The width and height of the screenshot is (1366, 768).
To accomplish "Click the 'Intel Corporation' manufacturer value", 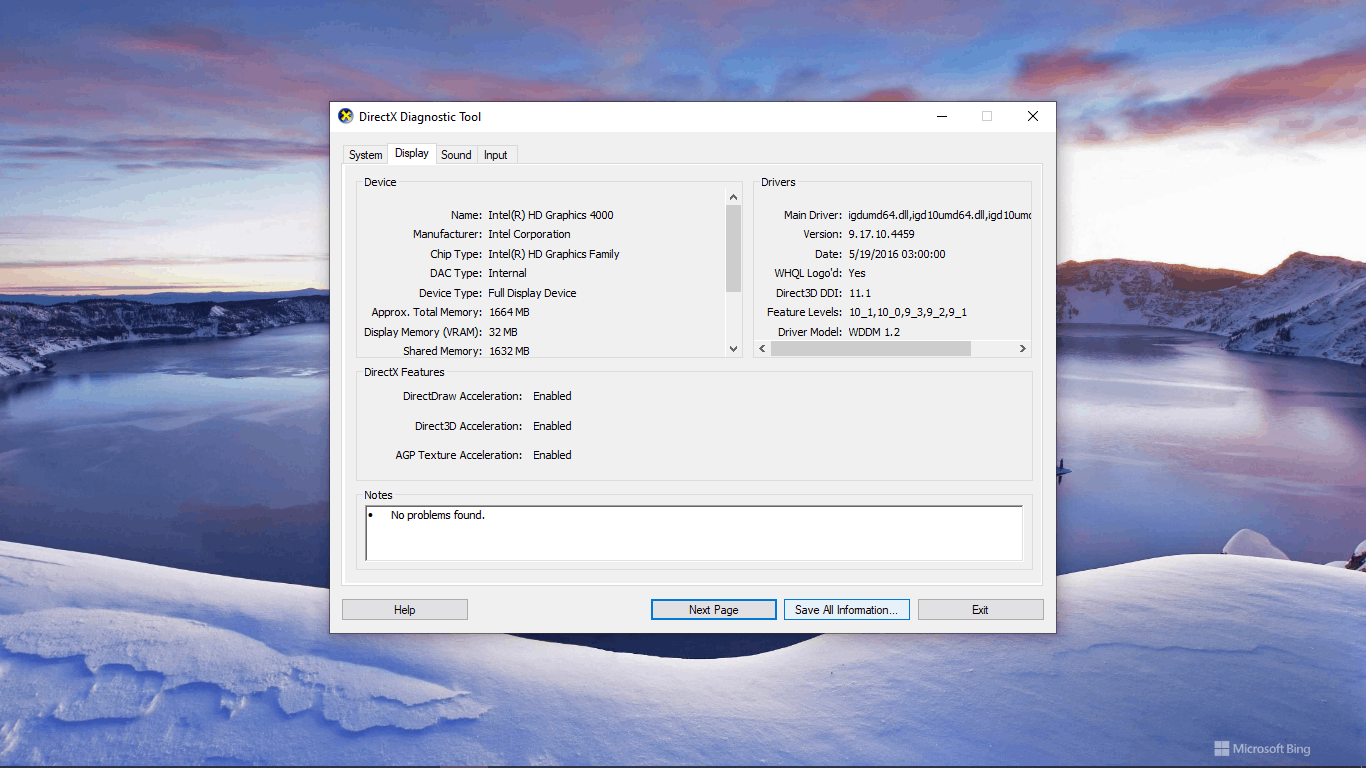I will tap(529, 234).
